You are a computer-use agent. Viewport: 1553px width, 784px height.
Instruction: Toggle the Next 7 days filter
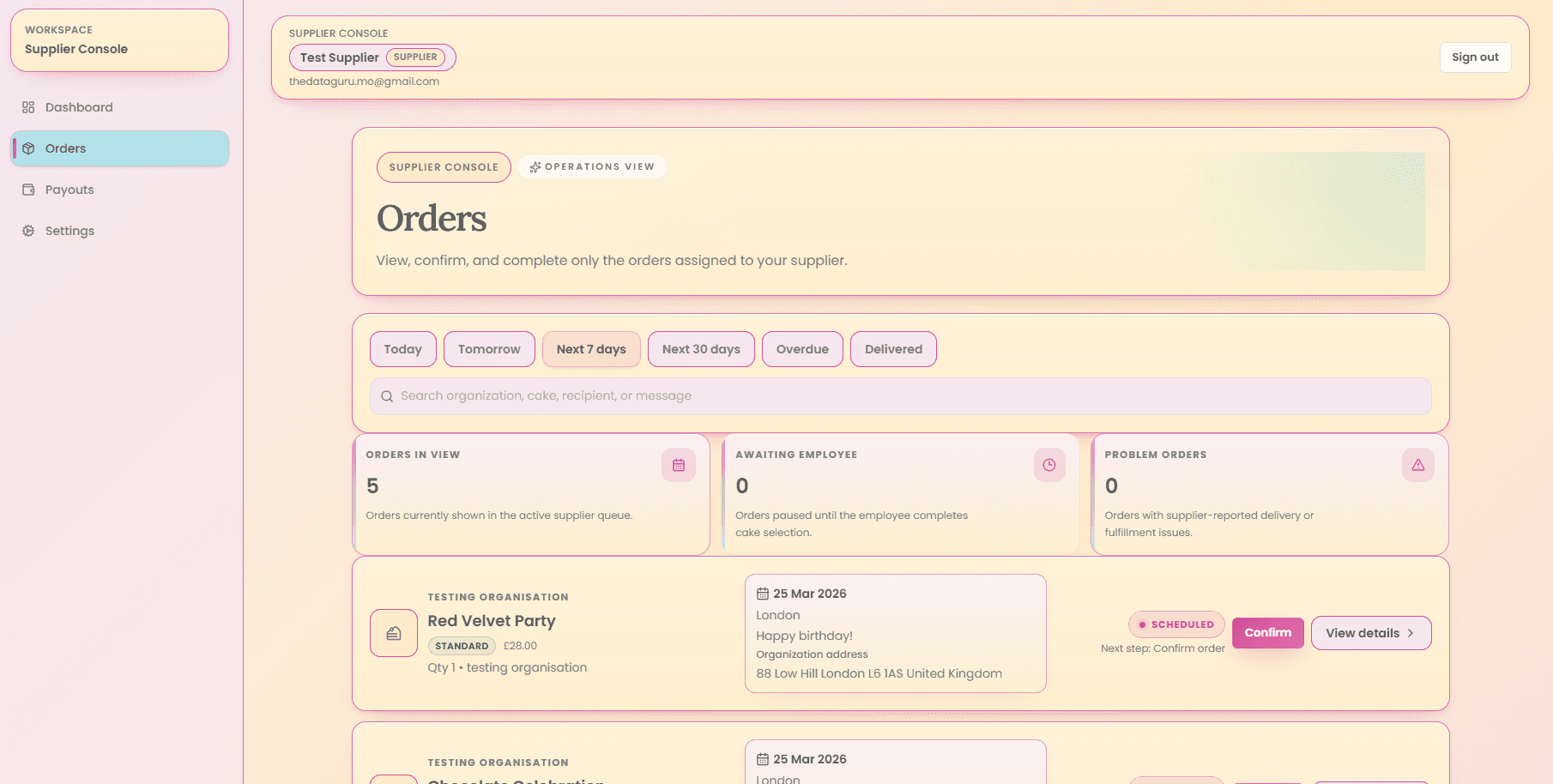coord(591,349)
